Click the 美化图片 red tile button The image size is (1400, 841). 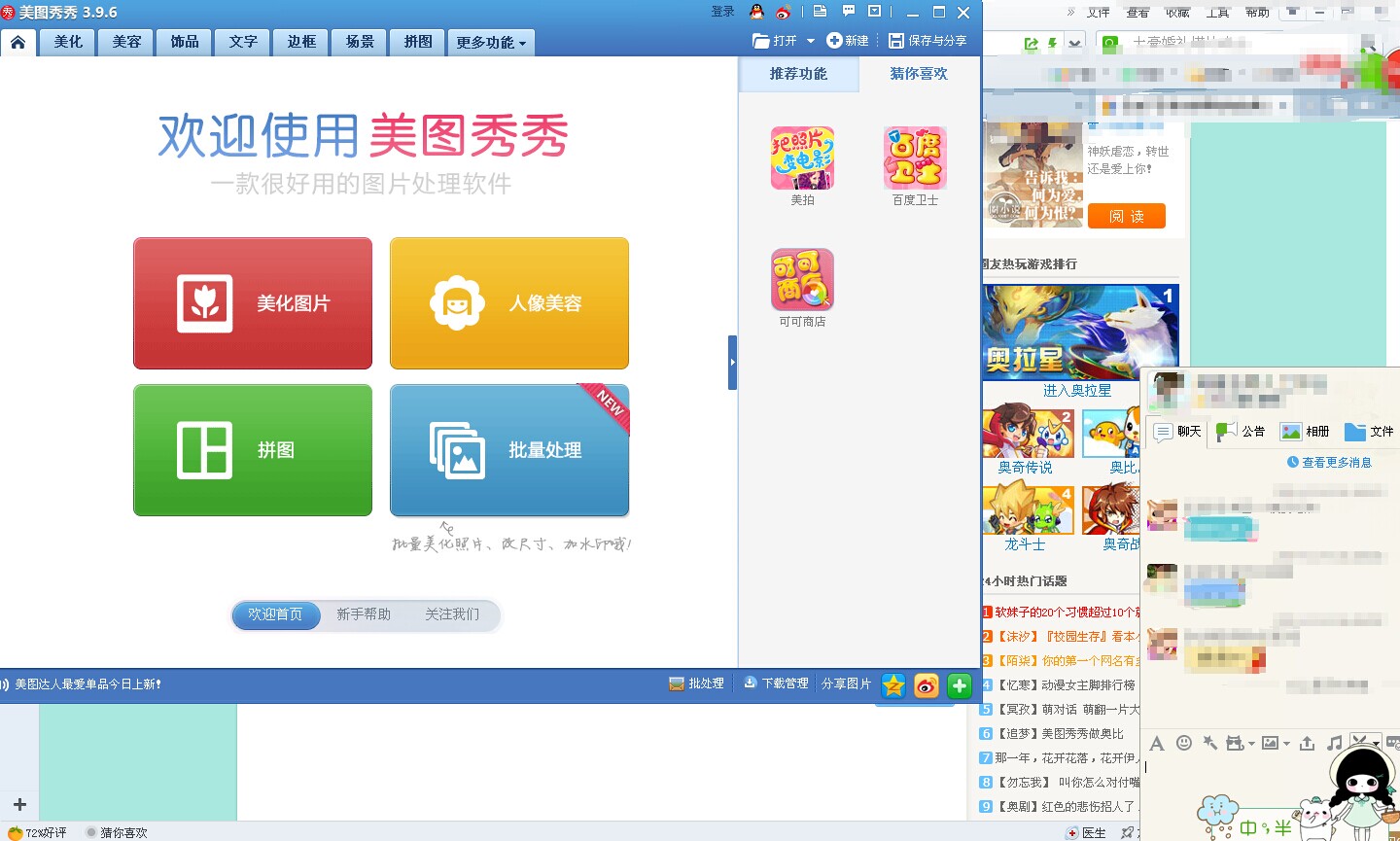(x=253, y=303)
